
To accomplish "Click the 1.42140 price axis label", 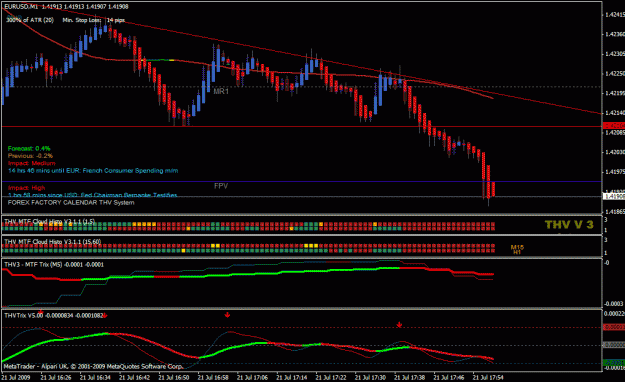I will [x=615, y=113].
